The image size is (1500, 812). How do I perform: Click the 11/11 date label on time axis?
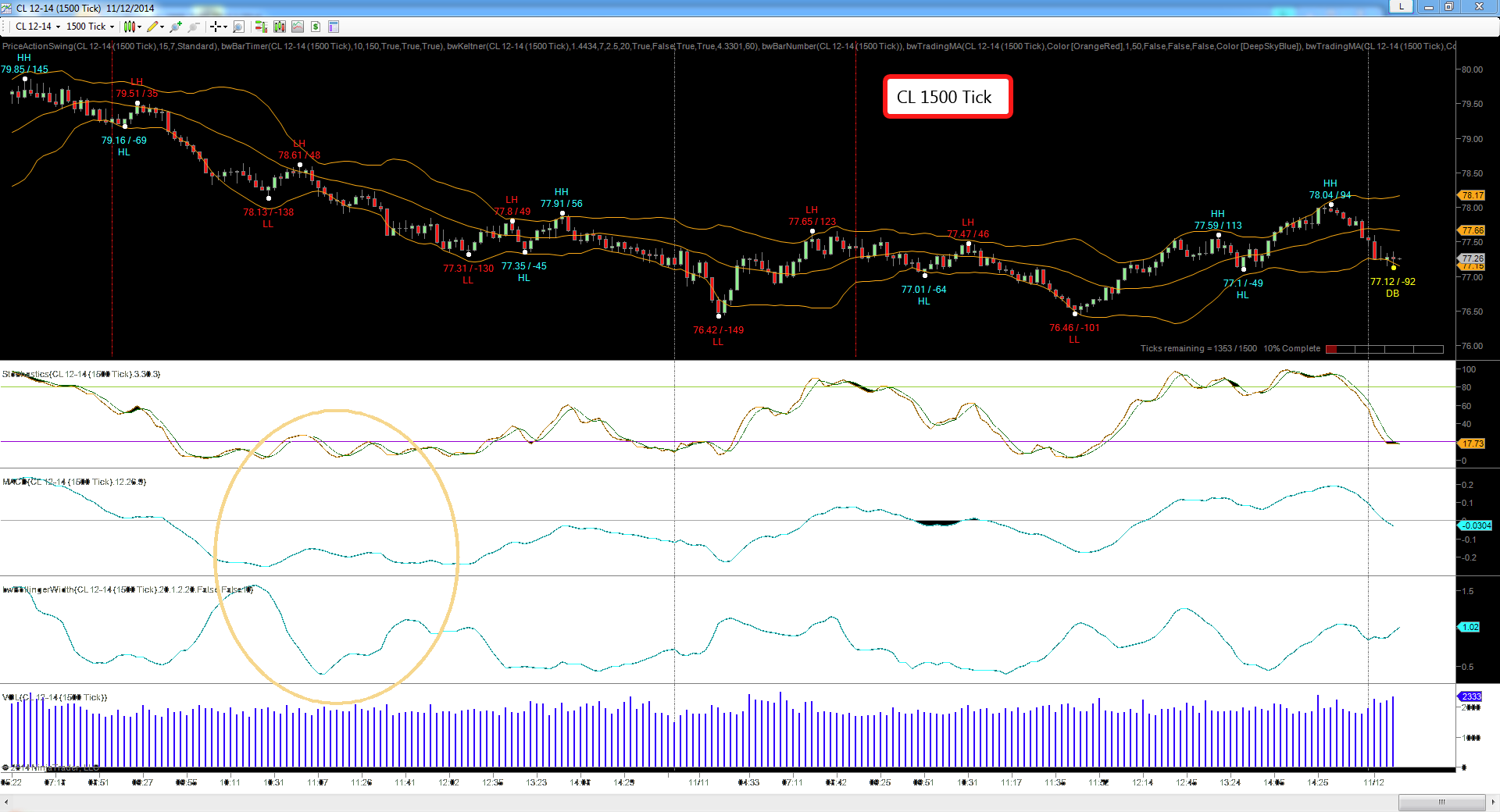[698, 782]
